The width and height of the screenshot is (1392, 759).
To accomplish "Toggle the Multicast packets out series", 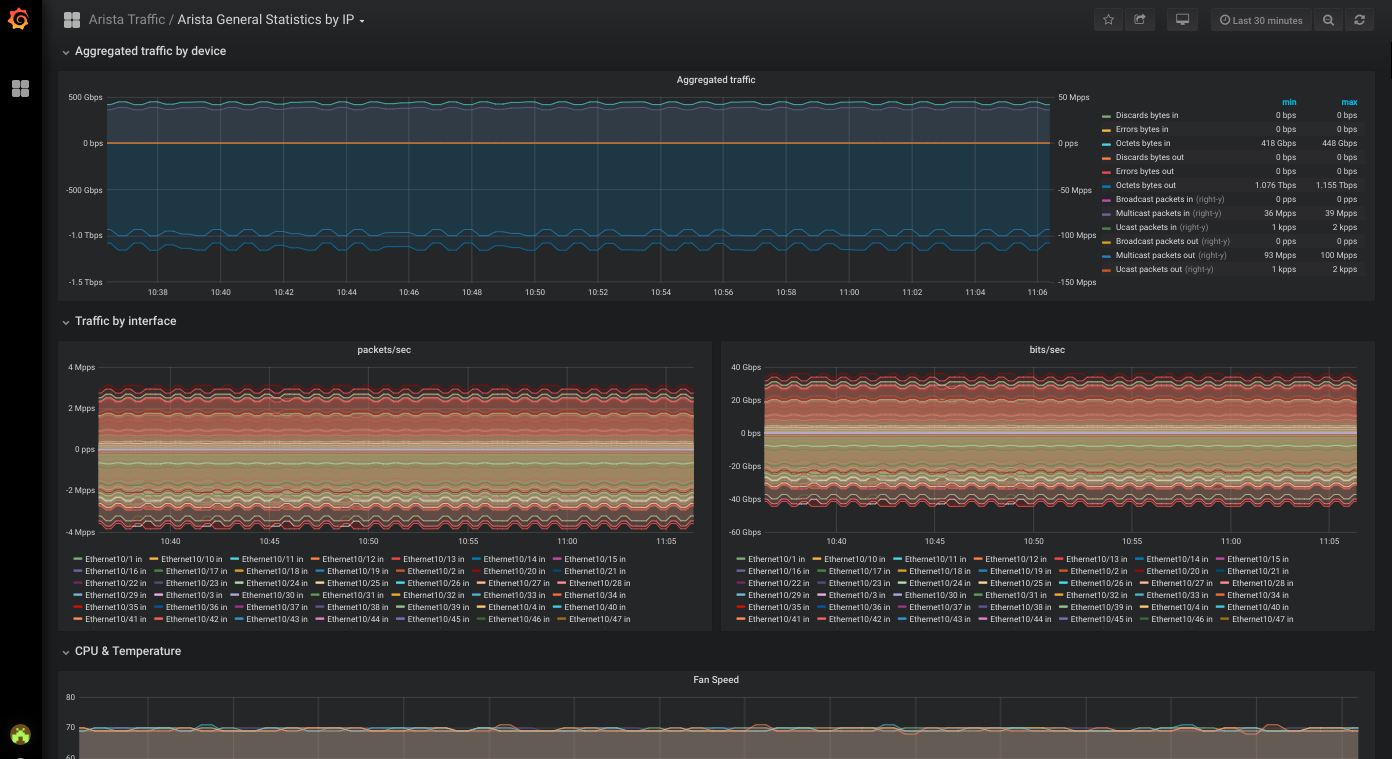I will (1157, 255).
